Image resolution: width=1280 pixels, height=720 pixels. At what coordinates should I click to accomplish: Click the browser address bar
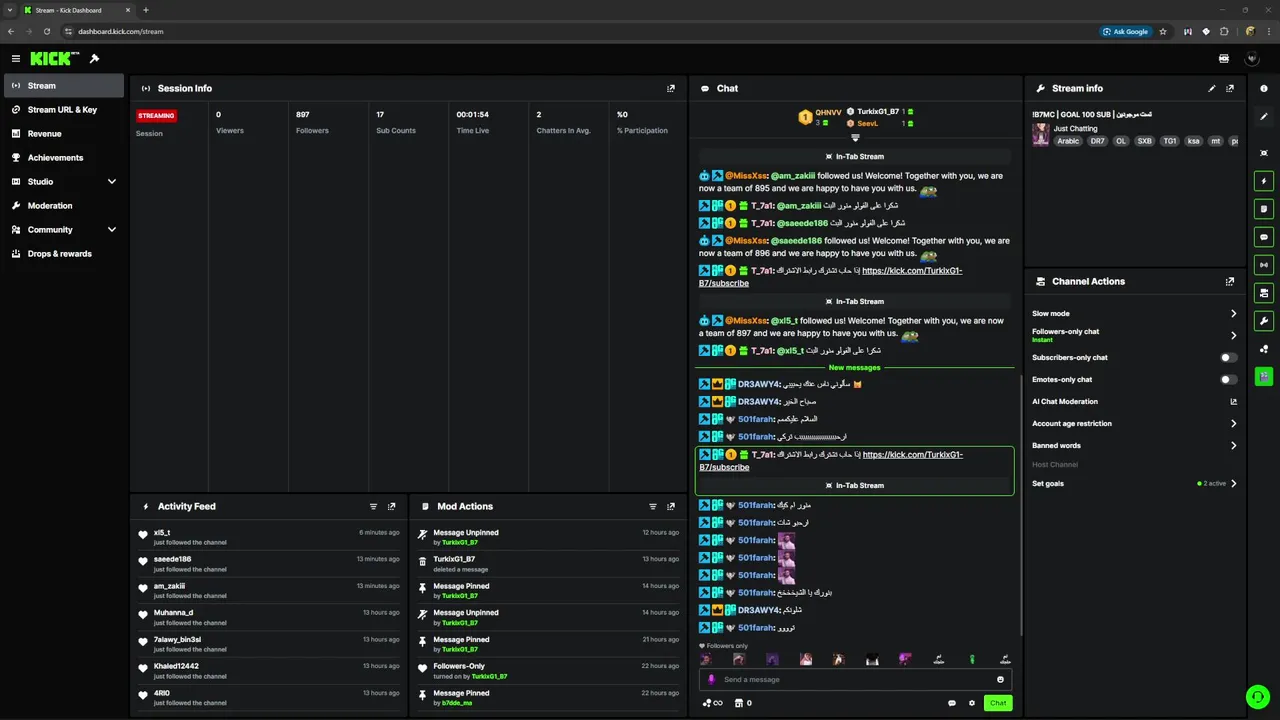click(580, 31)
